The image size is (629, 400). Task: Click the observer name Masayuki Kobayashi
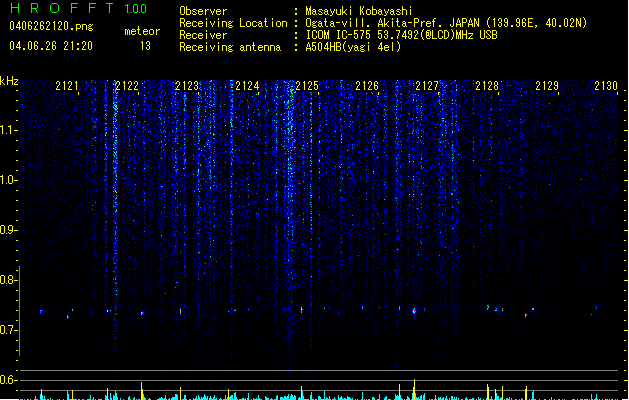[x=359, y=11]
